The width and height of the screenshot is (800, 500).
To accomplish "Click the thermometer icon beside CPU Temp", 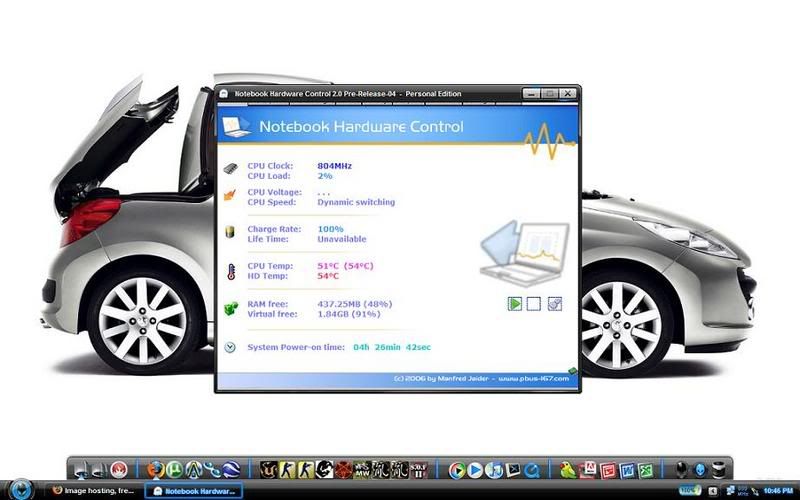I will 230,270.
